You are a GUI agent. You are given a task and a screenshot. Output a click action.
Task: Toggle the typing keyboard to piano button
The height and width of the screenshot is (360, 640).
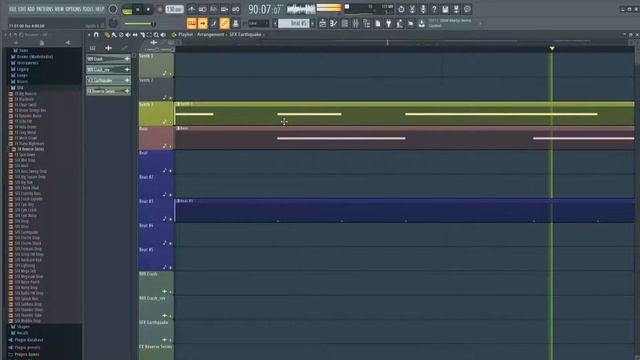pos(191,24)
